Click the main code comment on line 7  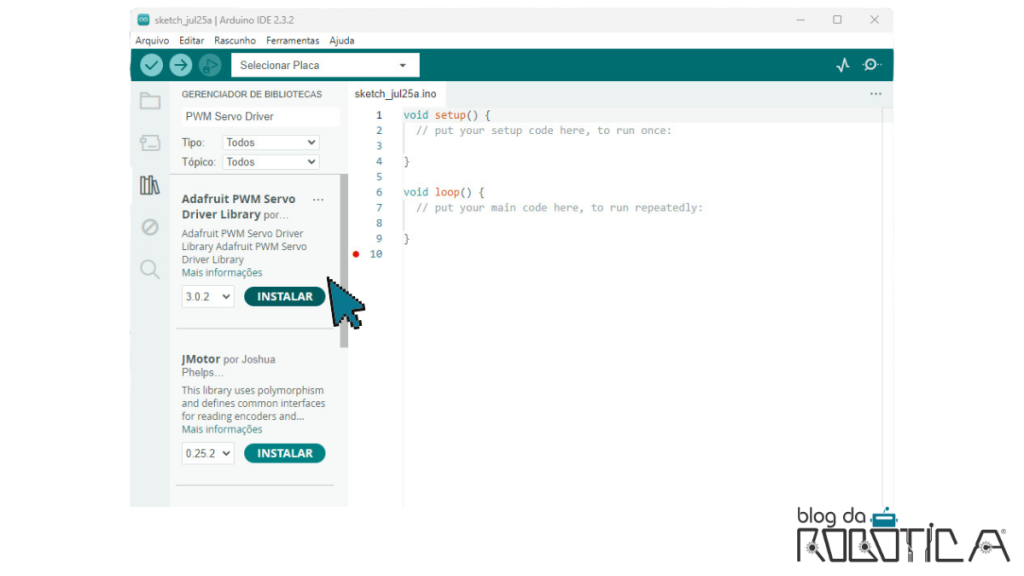(559, 208)
